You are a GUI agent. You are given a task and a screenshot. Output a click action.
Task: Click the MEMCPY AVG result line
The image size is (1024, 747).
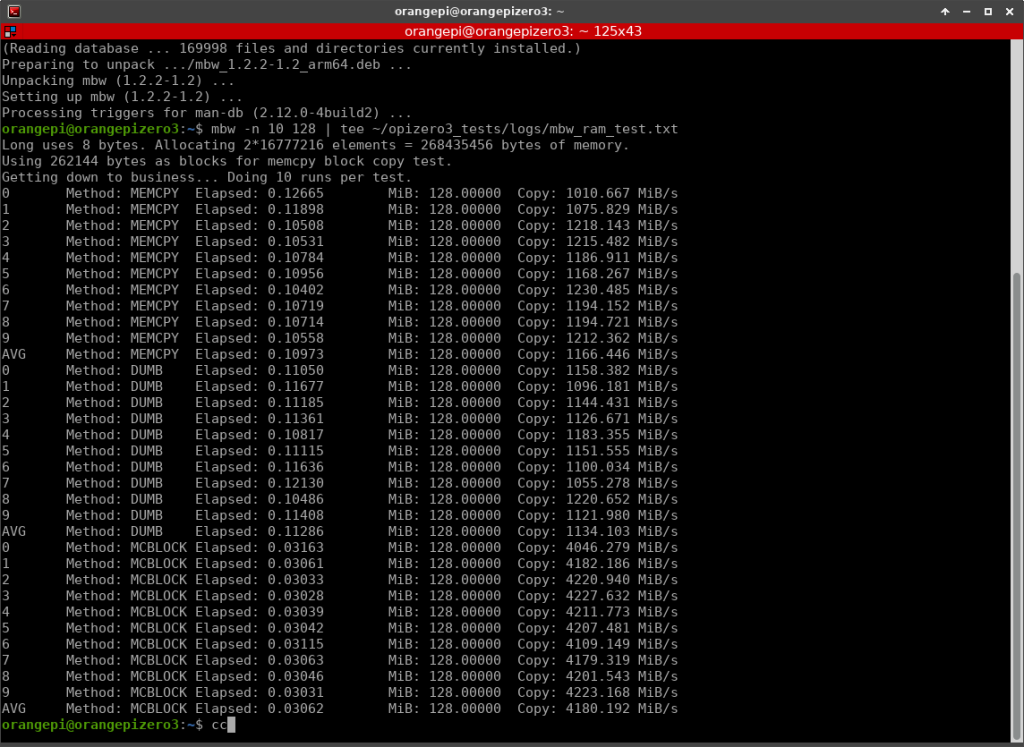tap(340, 354)
